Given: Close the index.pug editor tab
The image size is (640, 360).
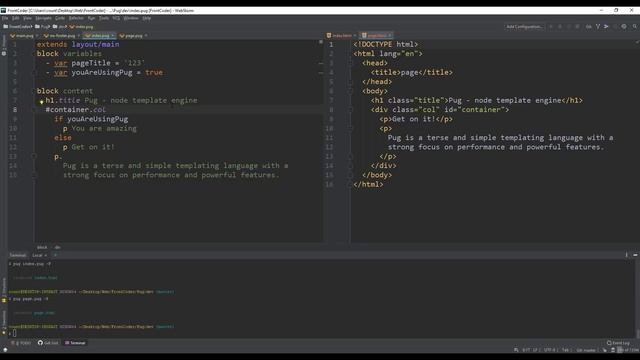Looking at the screenshot, I should pos(113,36).
